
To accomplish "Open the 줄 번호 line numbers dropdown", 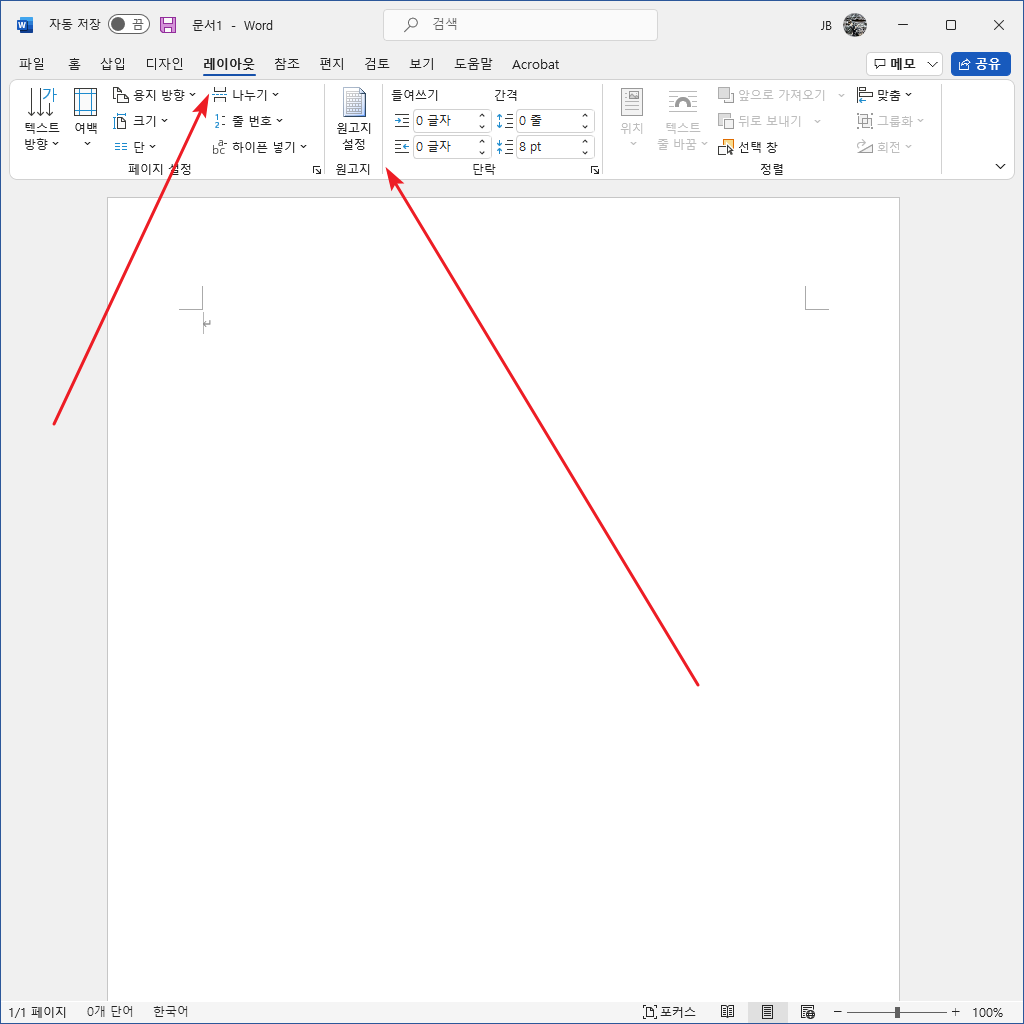I will [248, 121].
